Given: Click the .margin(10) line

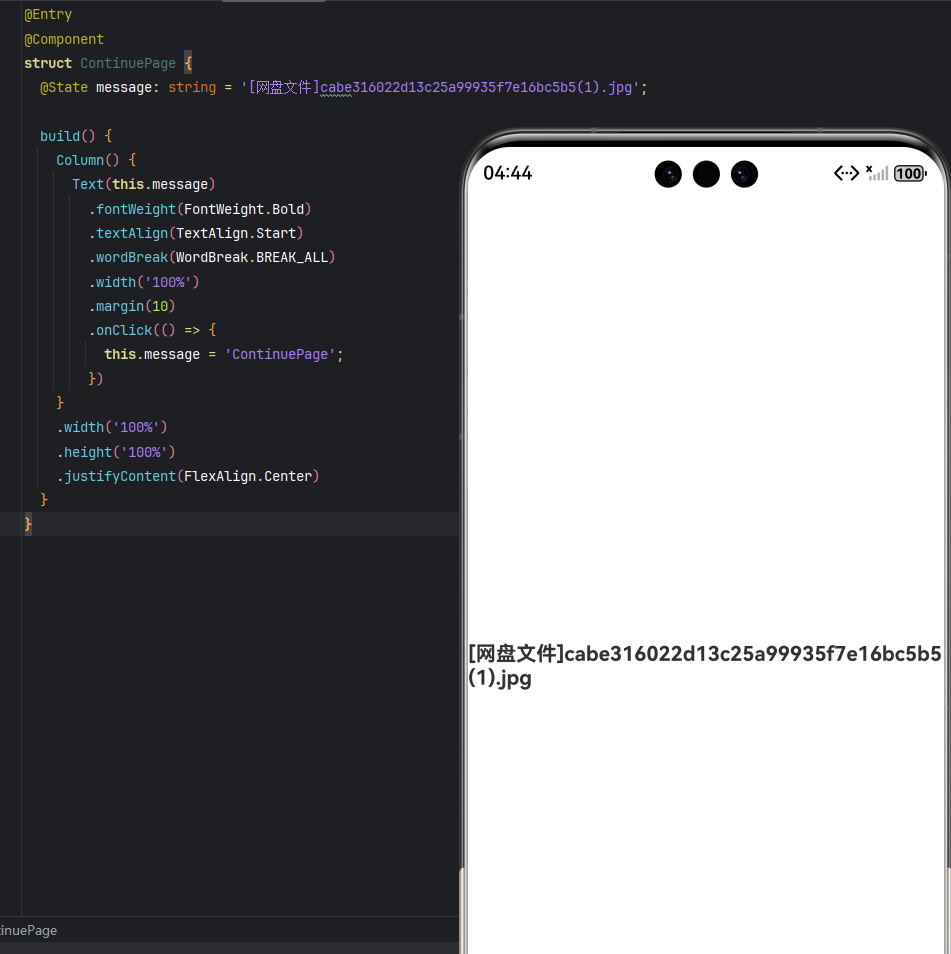Looking at the screenshot, I should [x=132, y=306].
